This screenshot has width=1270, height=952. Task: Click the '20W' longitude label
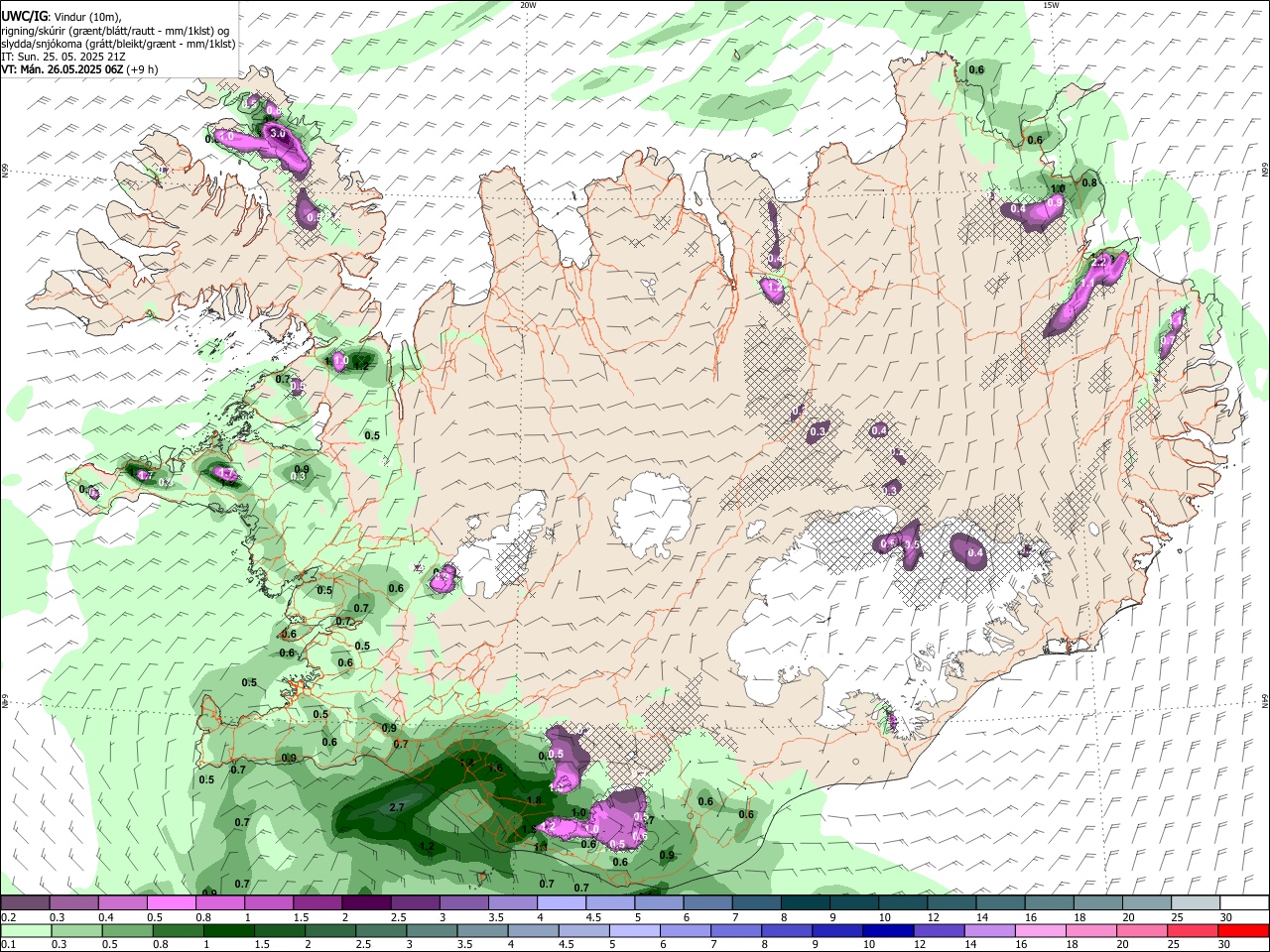tap(528, 5)
